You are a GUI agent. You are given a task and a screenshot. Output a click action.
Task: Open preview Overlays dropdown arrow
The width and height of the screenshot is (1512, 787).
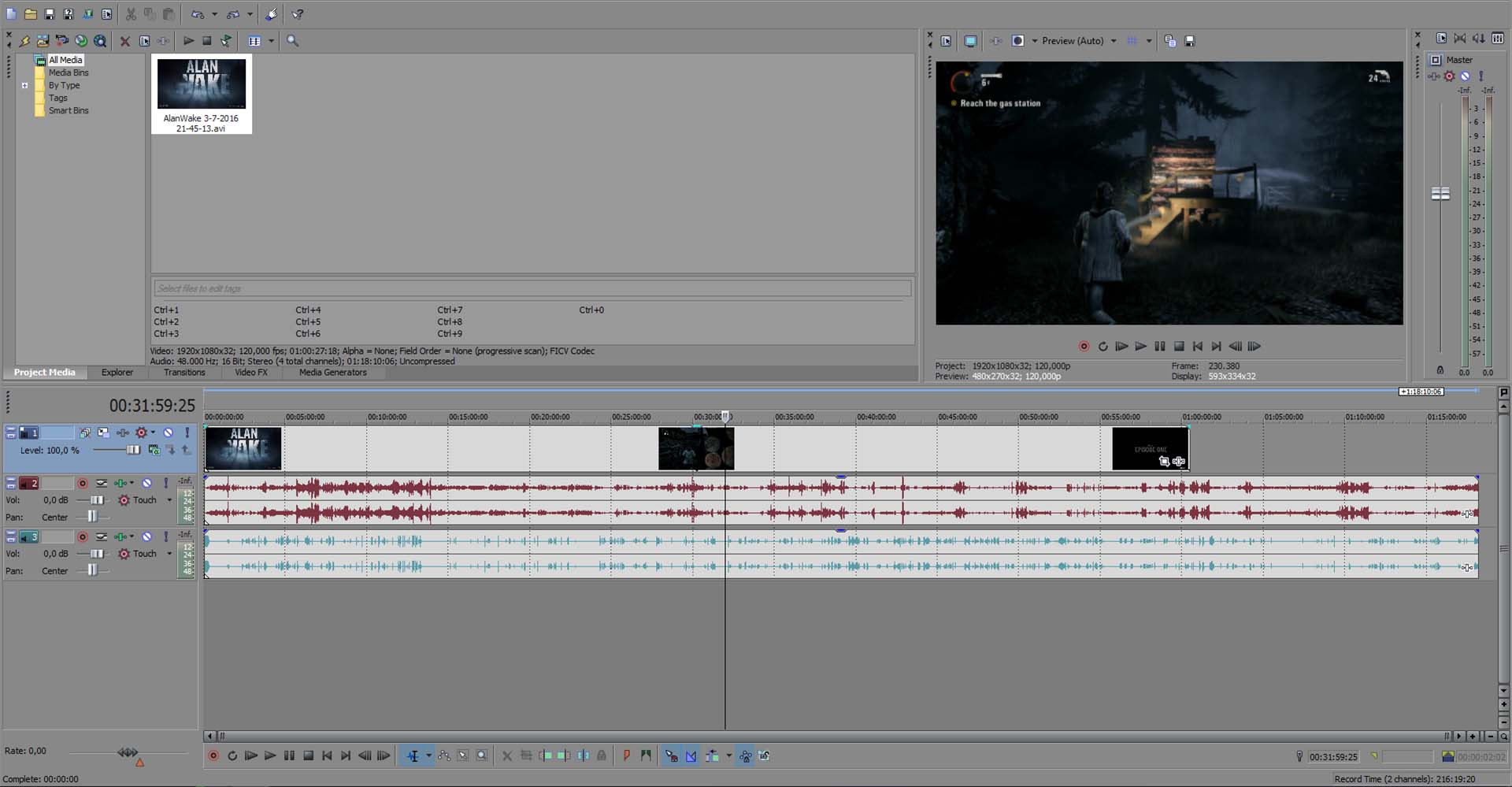(x=1149, y=41)
